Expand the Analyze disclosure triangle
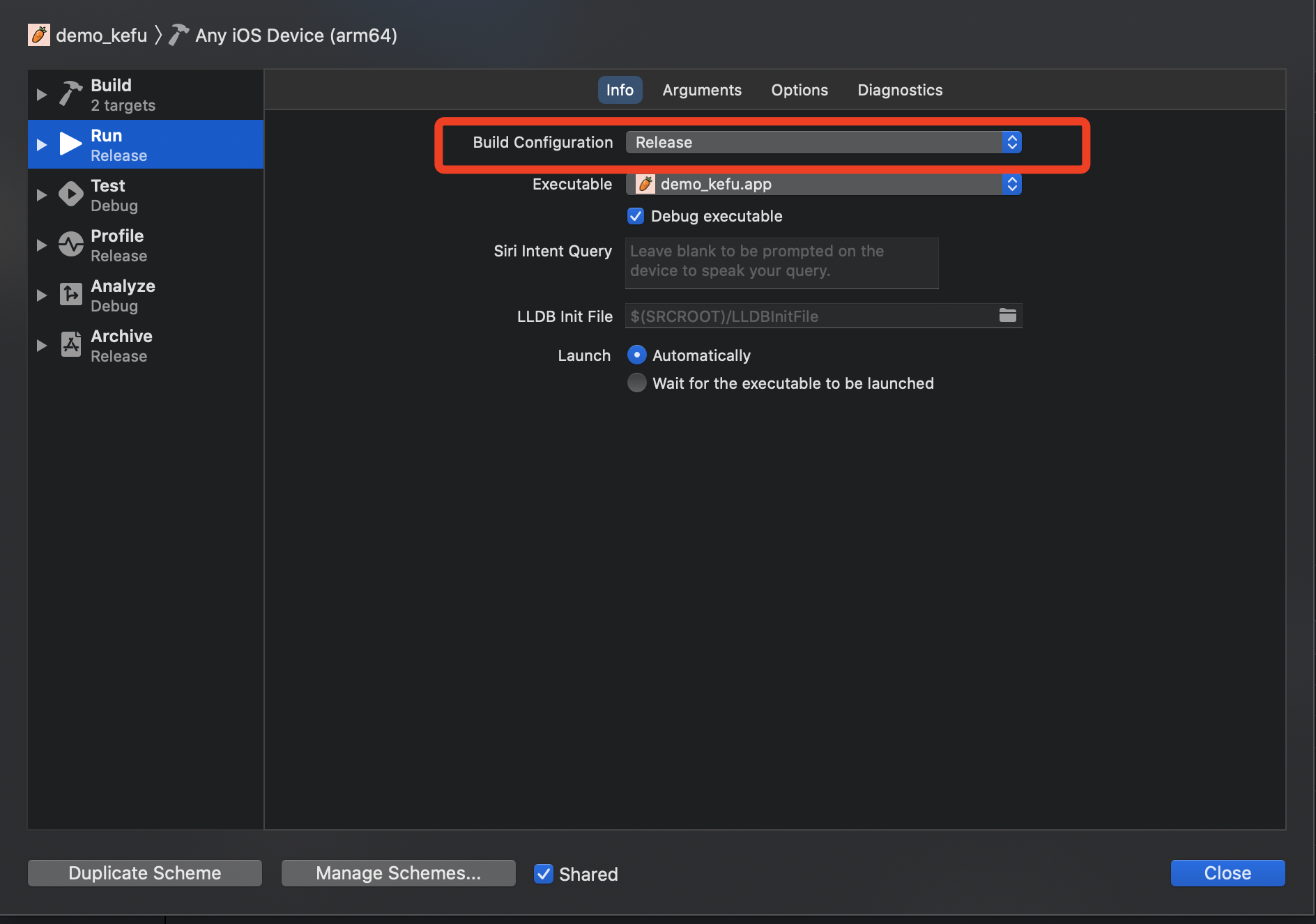 coord(42,295)
